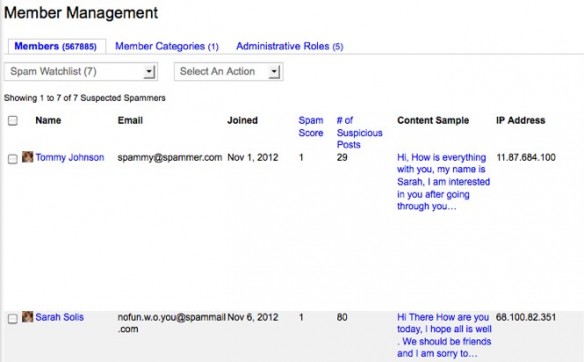This screenshot has width=584, height=362.
Task: Open Tommy Johnson's profile link
Action: pos(70,157)
